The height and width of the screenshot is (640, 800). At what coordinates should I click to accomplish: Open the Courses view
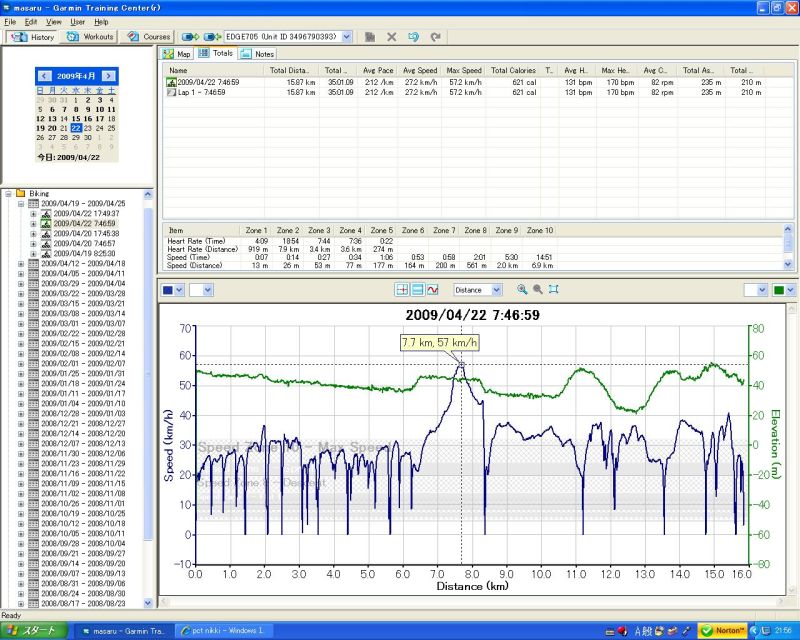148,37
